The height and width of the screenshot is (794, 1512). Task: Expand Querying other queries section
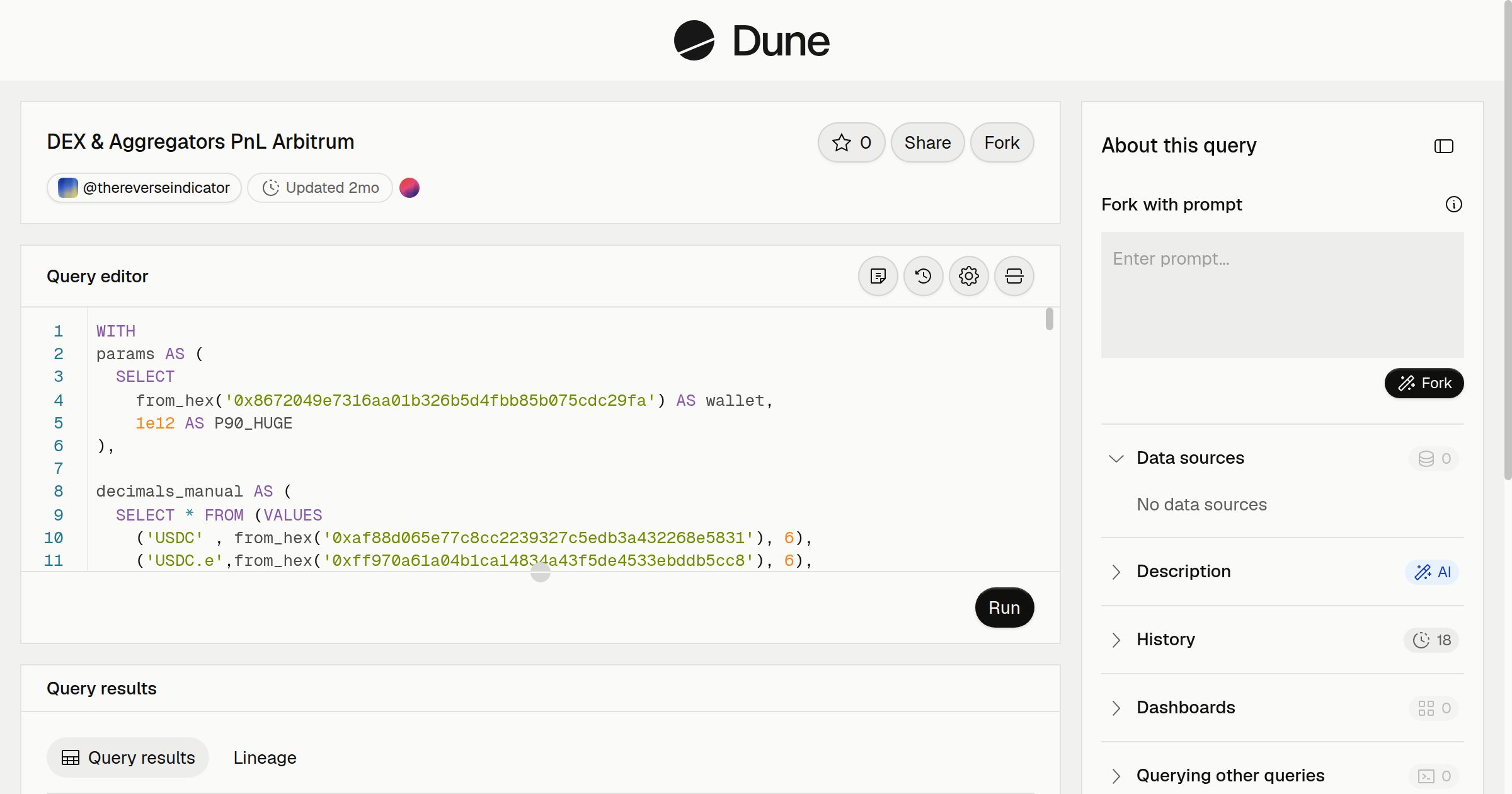[x=1116, y=776]
